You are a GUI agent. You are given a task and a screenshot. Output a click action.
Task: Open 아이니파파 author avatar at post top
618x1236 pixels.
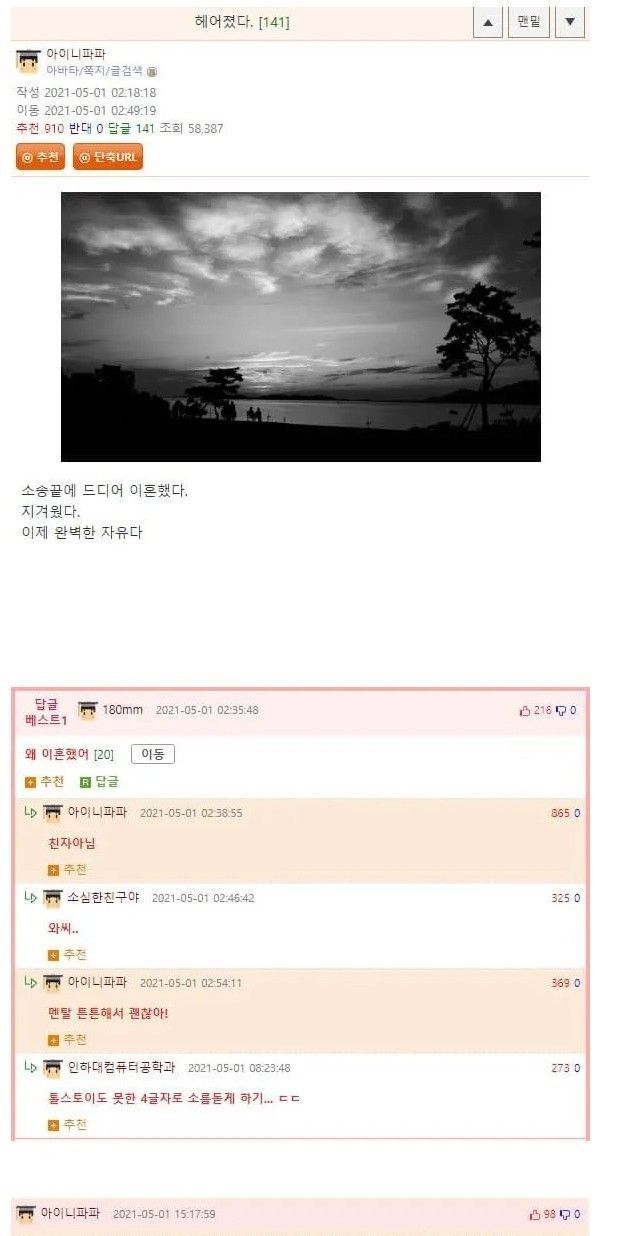tap(28, 60)
